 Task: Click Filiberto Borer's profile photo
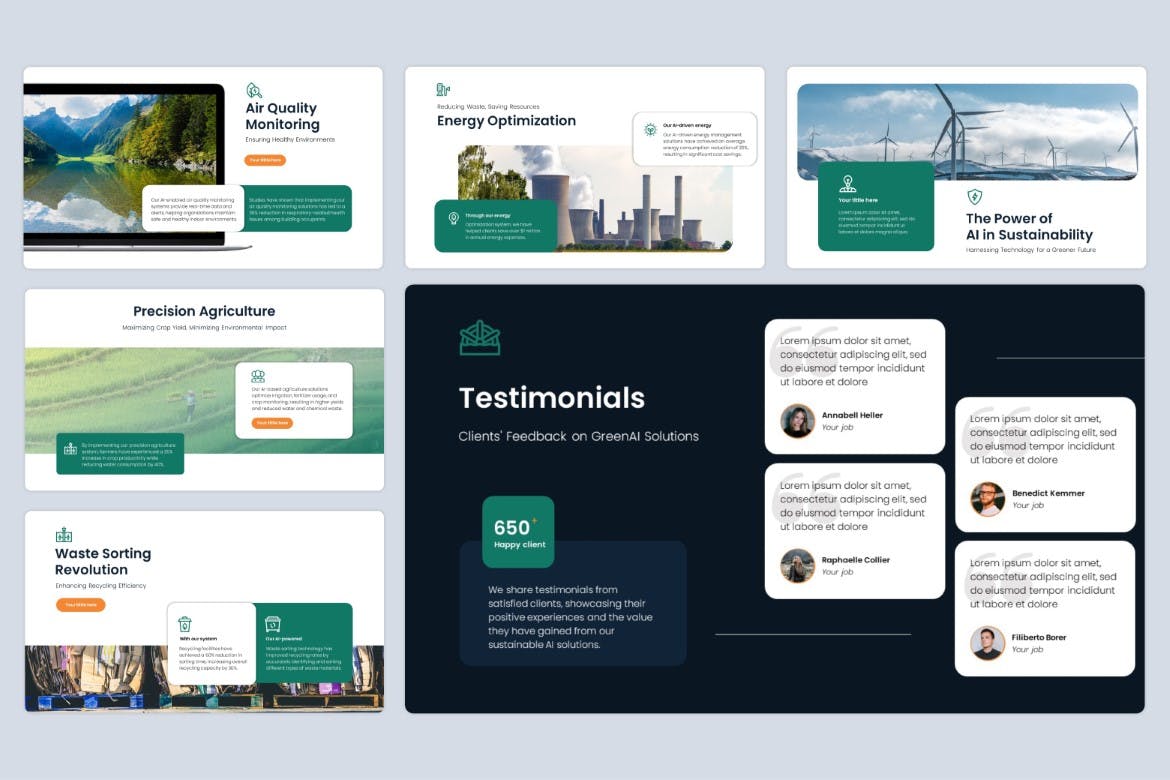point(987,643)
